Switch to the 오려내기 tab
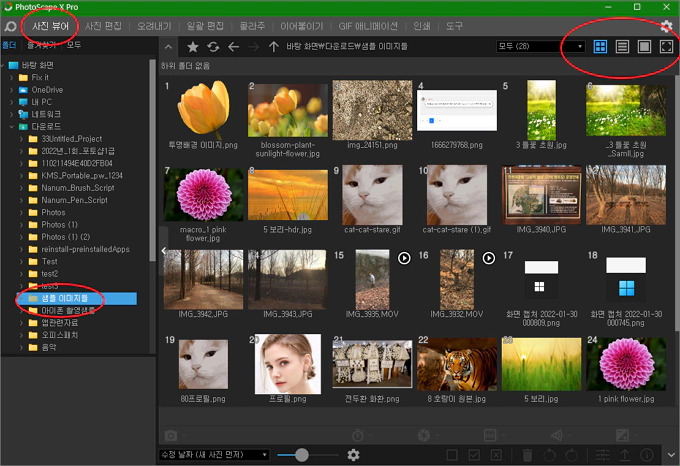This screenshot has height=466, width=680. pyautogui.click(x=154, y=26)
